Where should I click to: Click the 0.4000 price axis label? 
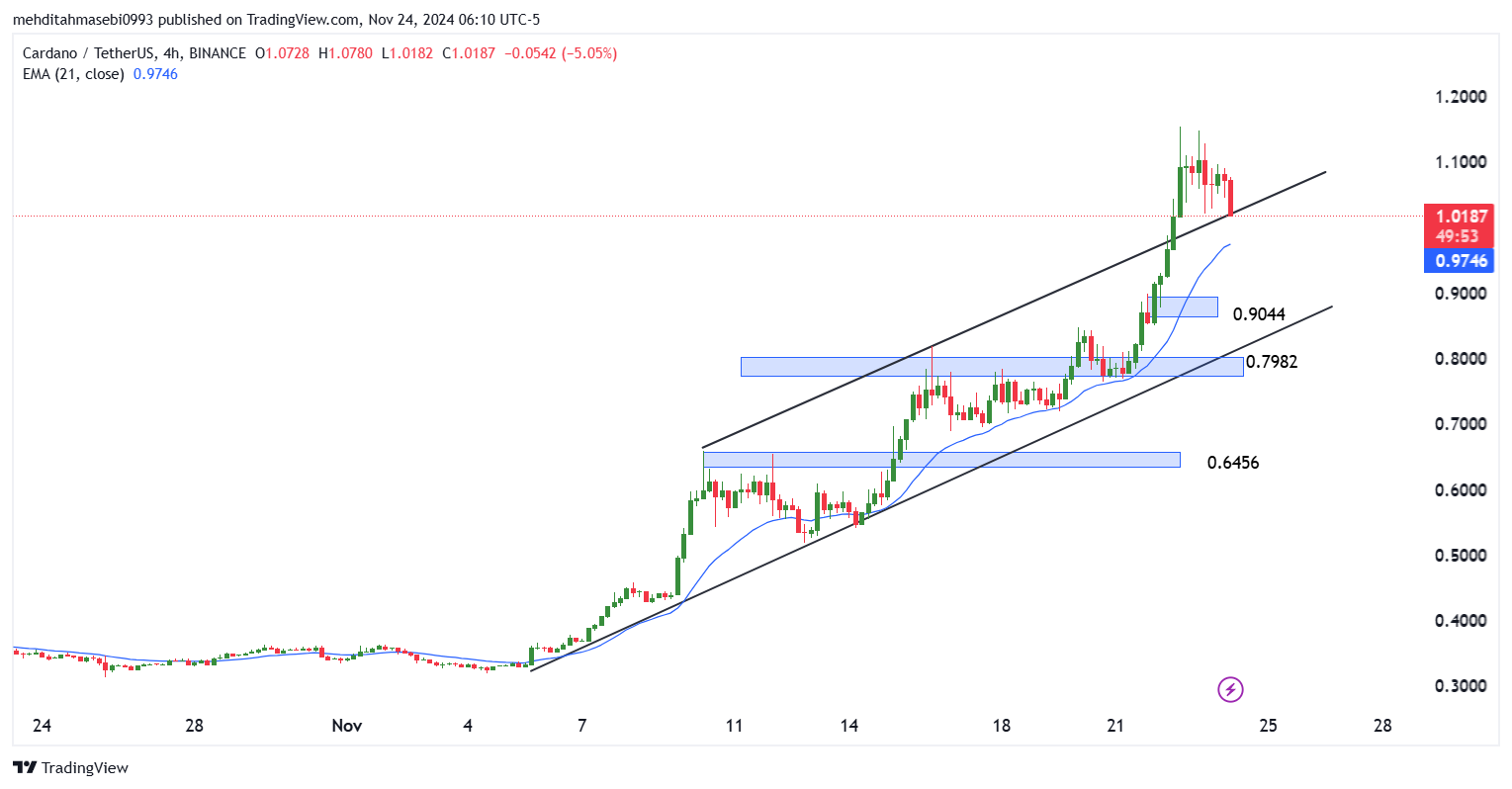coord(1461,621)
